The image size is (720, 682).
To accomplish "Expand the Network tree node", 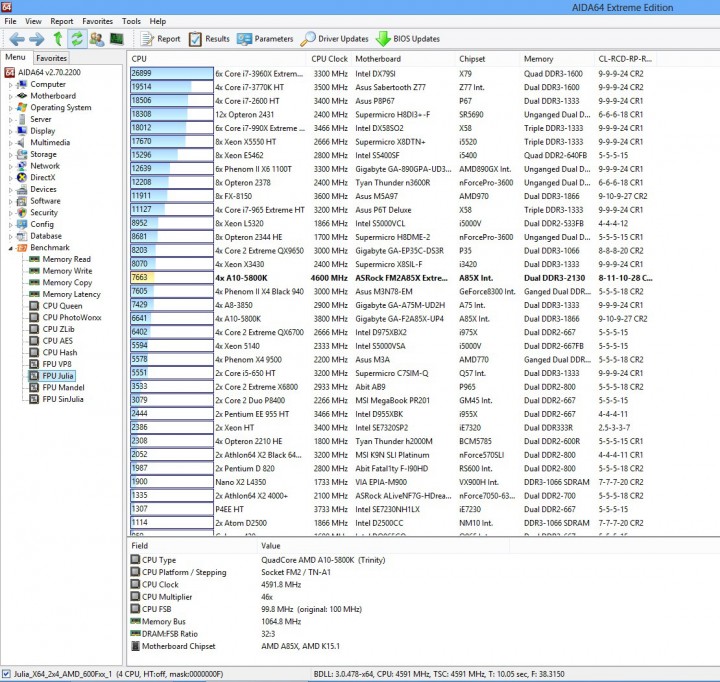I will pyautogui.click(x=11, y=166).
